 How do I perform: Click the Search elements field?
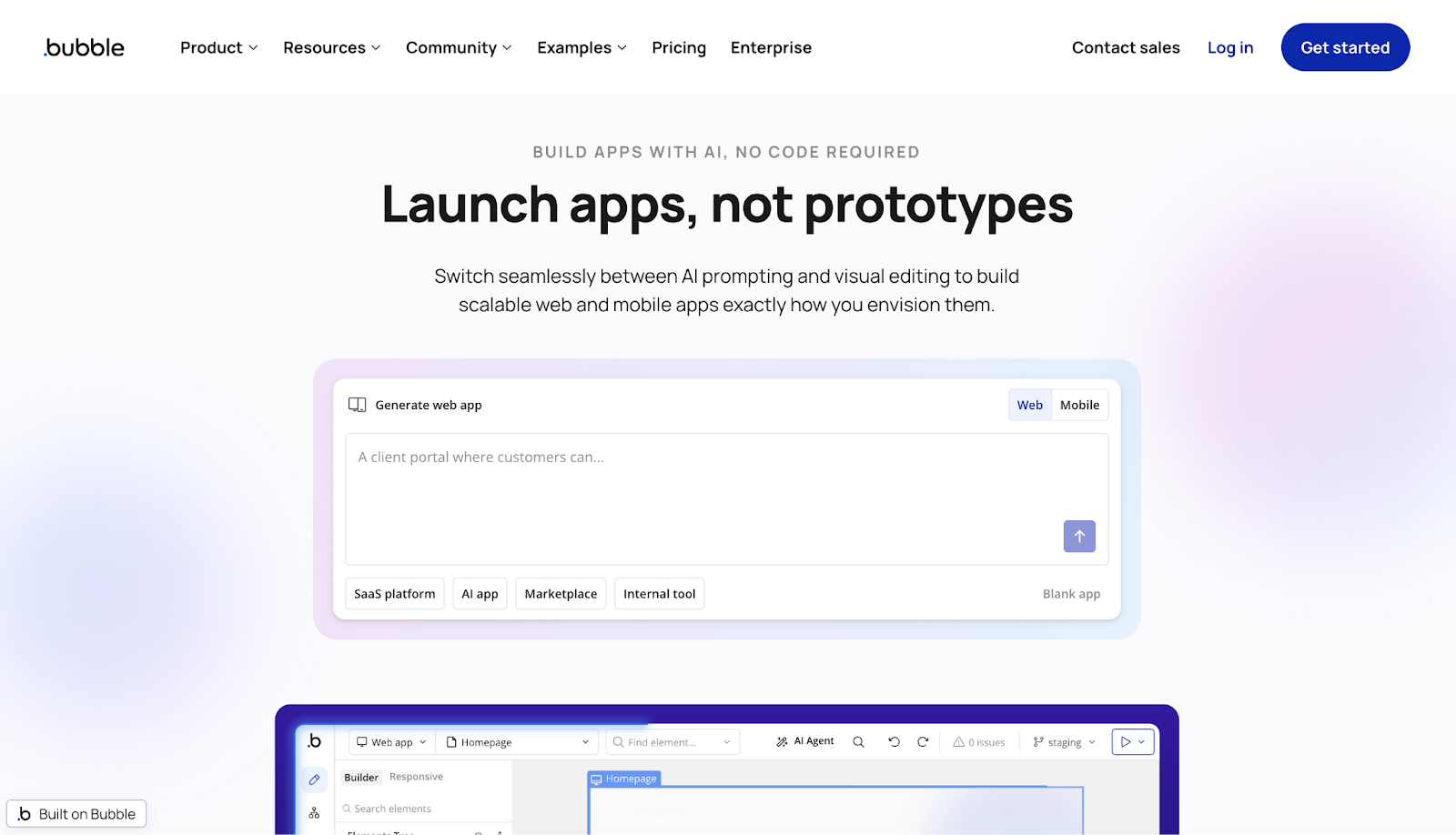423,809
